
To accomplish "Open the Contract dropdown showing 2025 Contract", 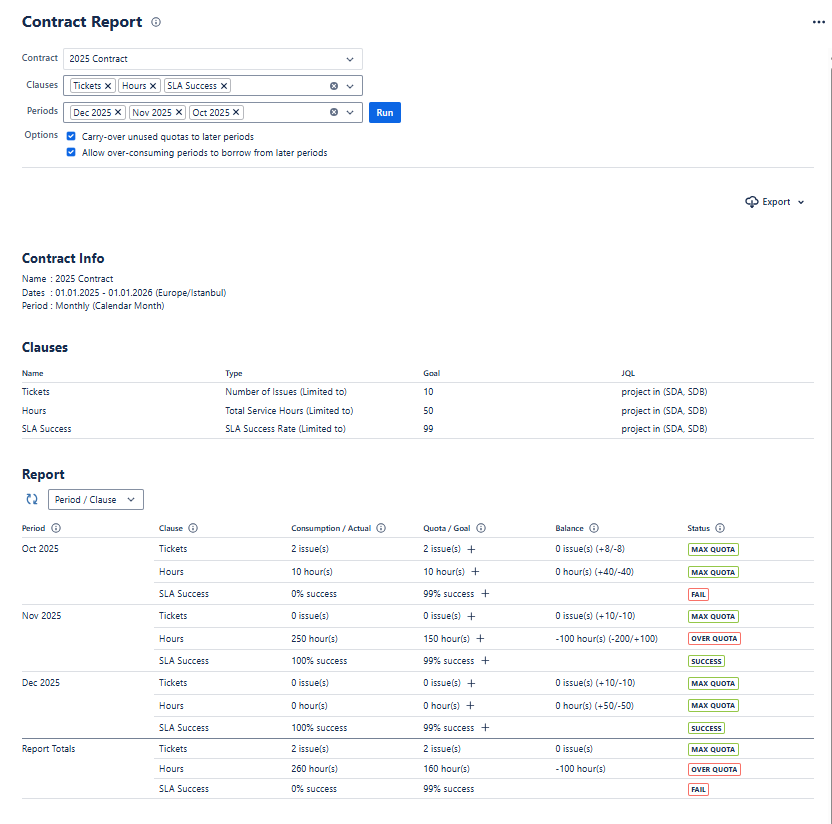I will 212,59.
